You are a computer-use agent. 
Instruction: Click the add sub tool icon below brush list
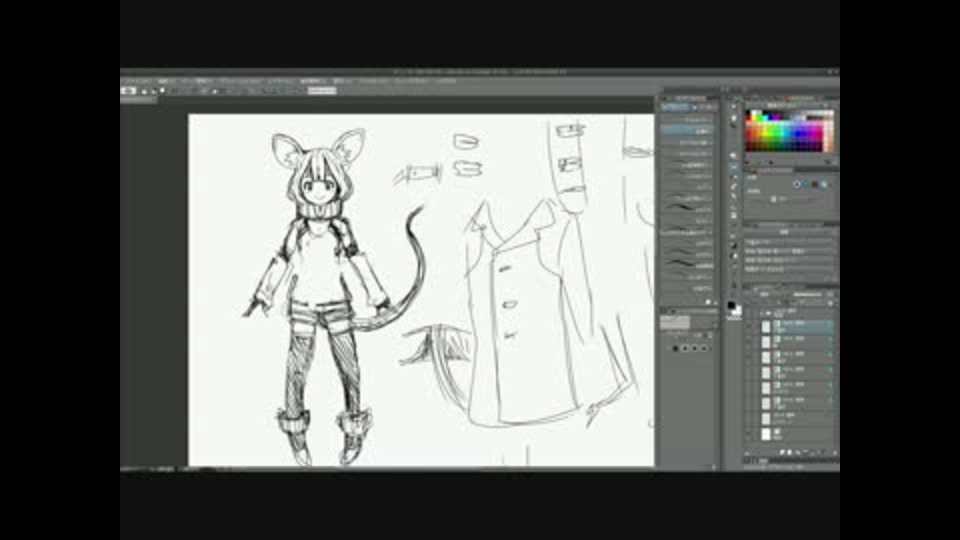tap(708, 302)
